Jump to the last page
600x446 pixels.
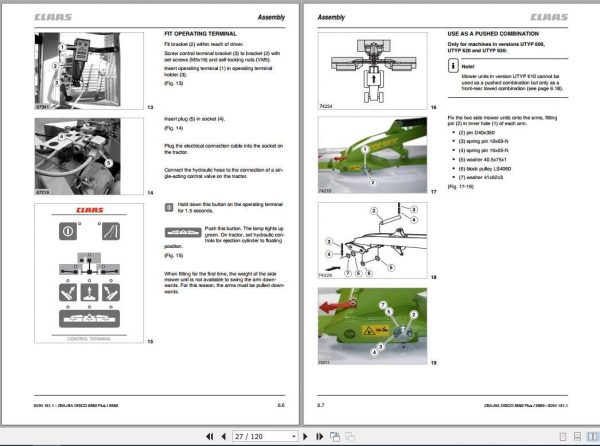(320, 436)
